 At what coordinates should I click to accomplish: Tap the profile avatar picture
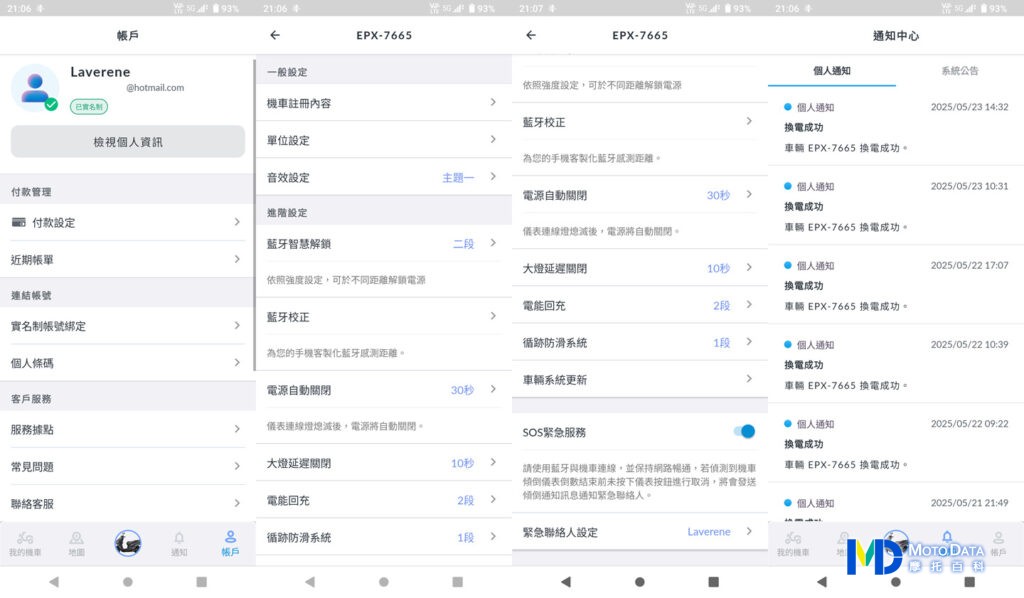35,86
